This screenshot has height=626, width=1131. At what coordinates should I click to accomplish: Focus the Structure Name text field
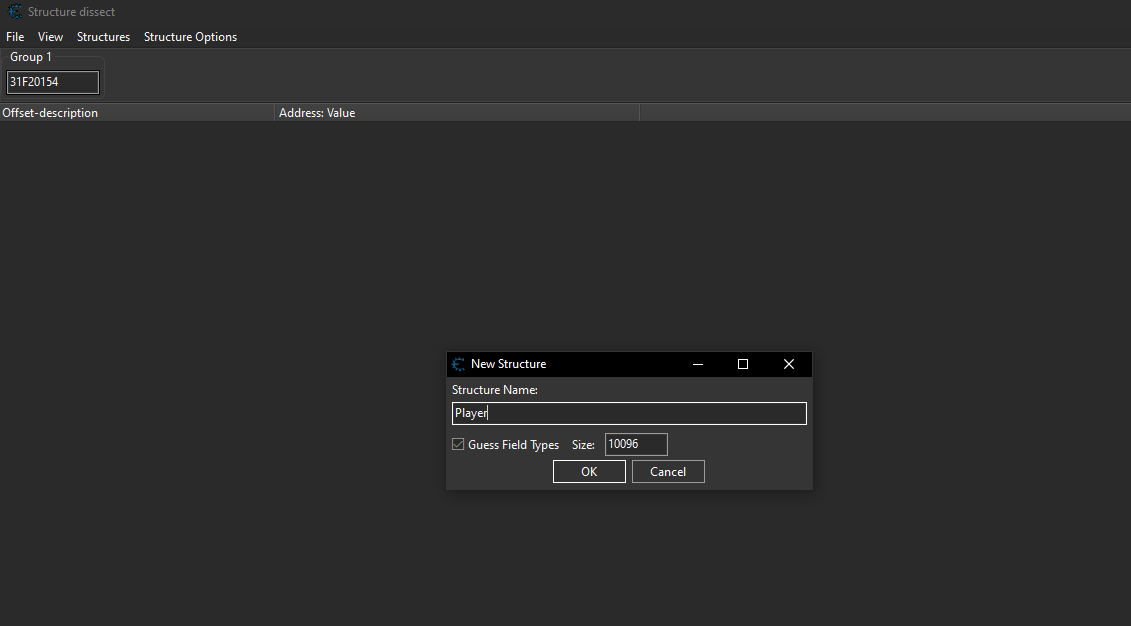(x=629, y=414)
